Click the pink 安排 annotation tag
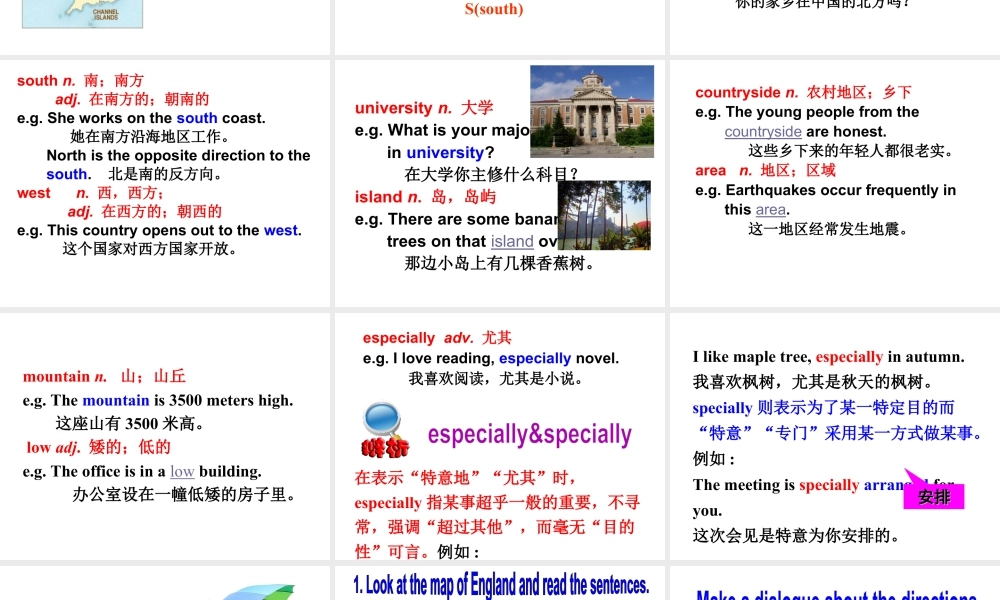The width and height of the screenshot is (1000, 600). tap(933, 494)
